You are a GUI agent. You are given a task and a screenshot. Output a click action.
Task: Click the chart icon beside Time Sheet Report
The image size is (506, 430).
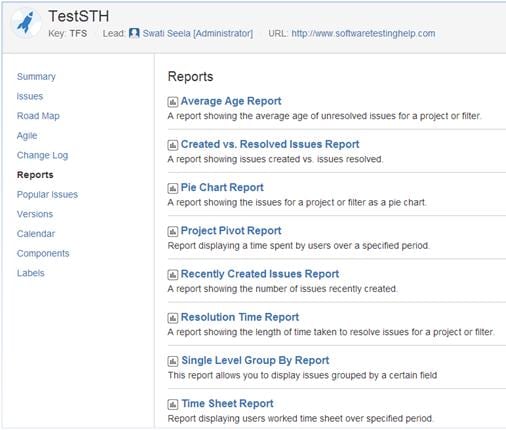coord(172,404)
